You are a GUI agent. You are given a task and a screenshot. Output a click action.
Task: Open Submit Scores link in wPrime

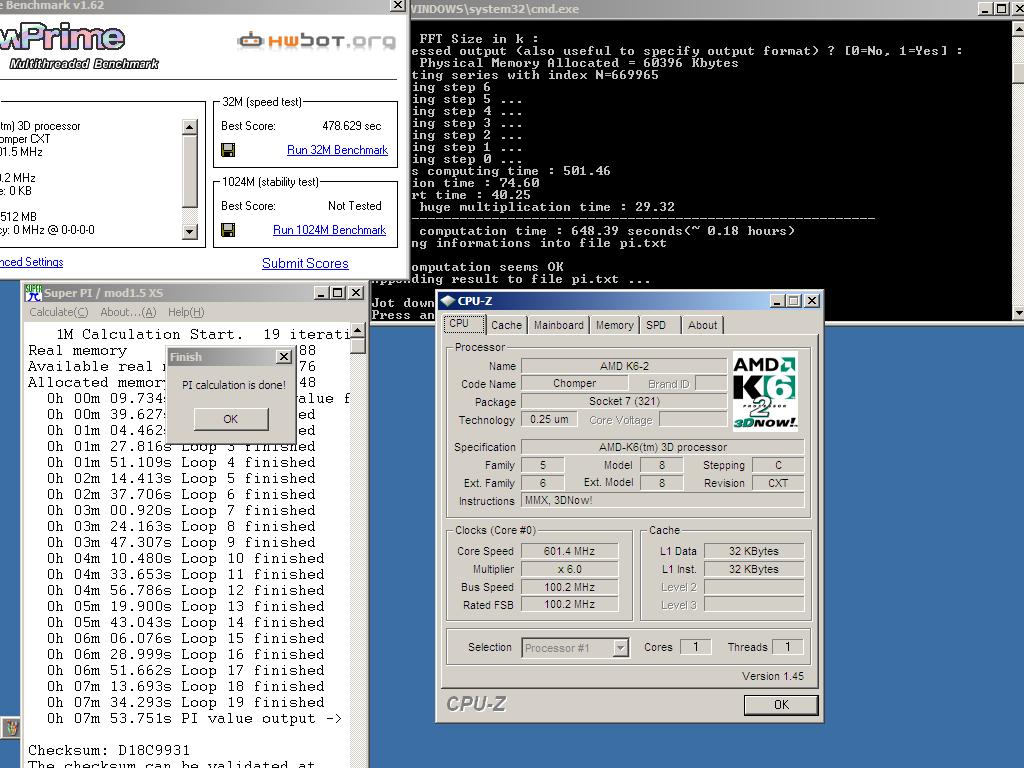coord(305,263)
